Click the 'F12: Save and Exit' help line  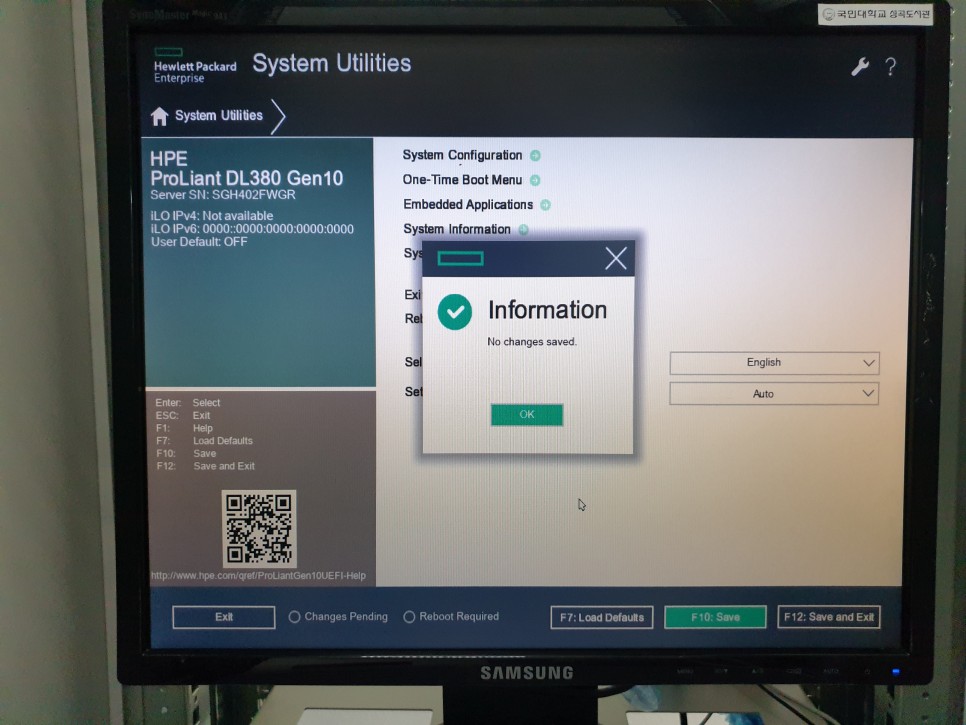[205, 466]
